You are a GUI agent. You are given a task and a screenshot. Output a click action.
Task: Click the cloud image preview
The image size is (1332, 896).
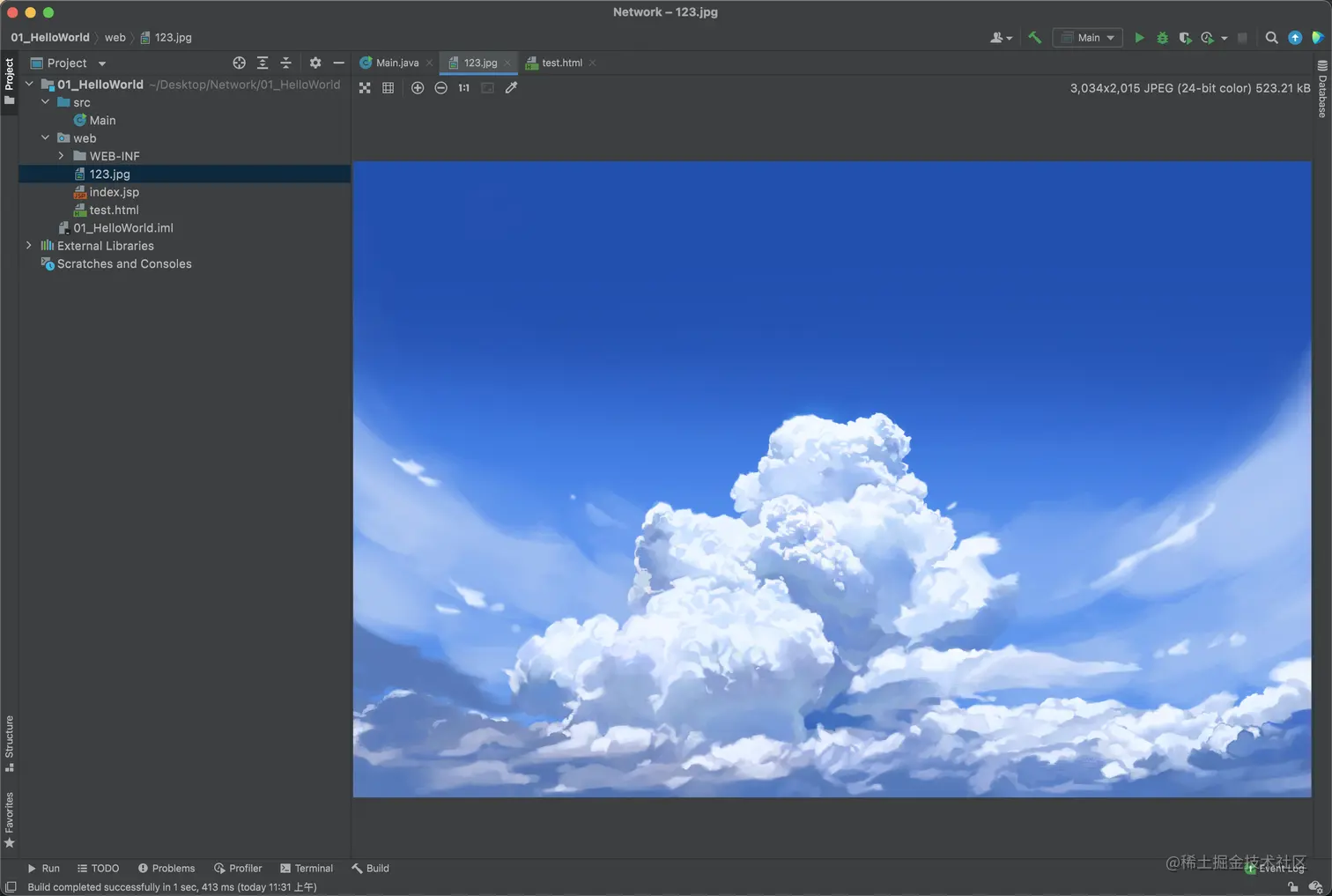(832, 479)
